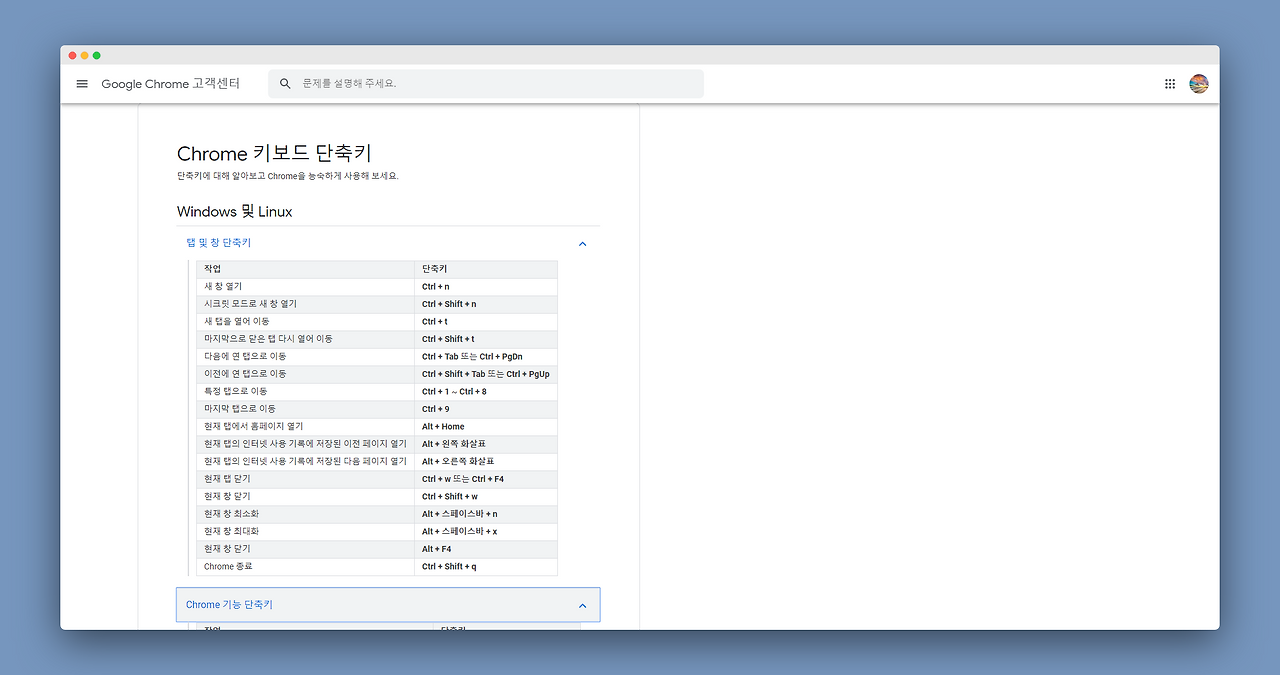Viewport: 1280px width, 675px height.
Task: Click the search magnifier icon
Action: pos(285,84)
